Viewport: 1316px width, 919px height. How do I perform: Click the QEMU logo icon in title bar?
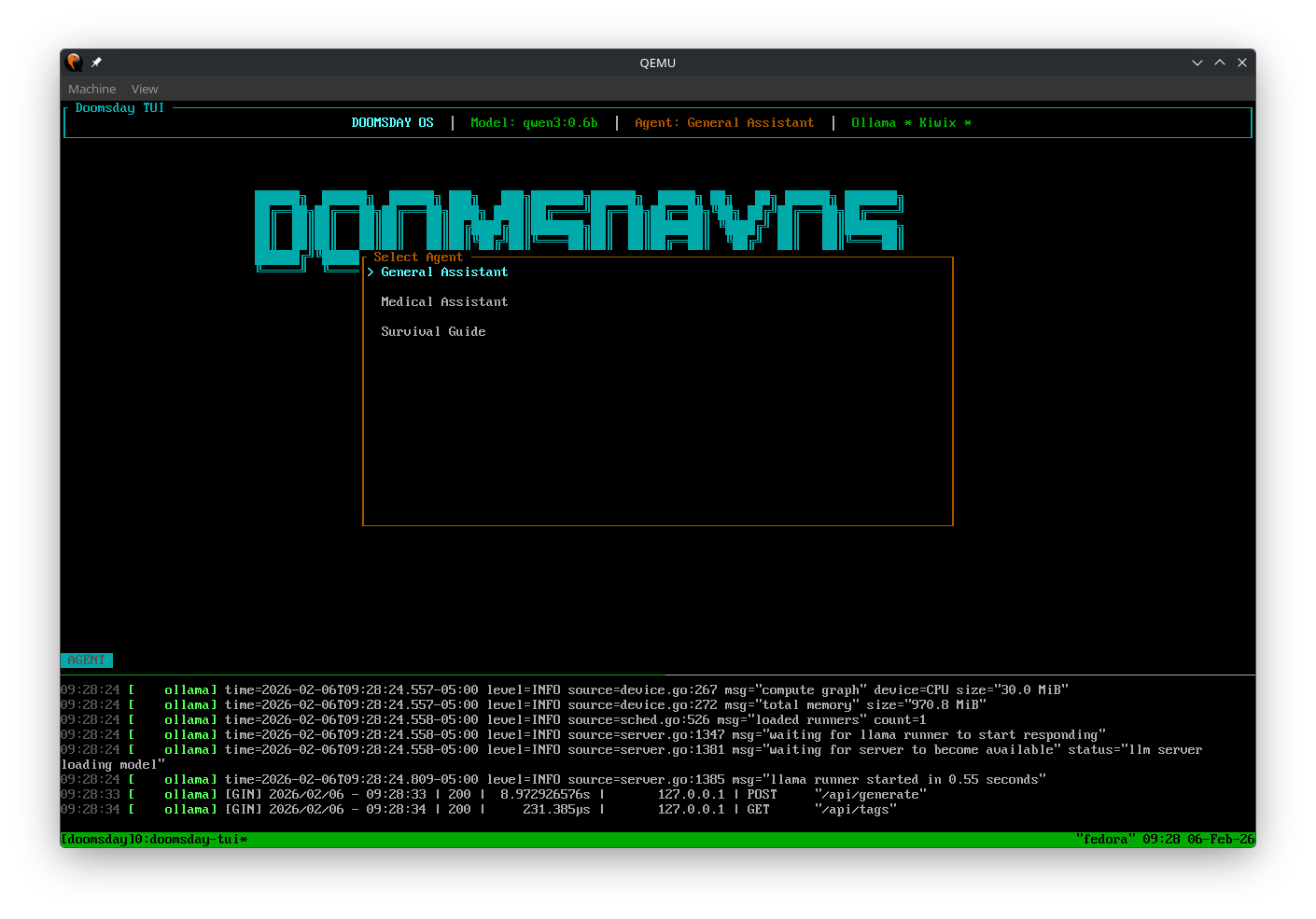(x=74, y=62)
